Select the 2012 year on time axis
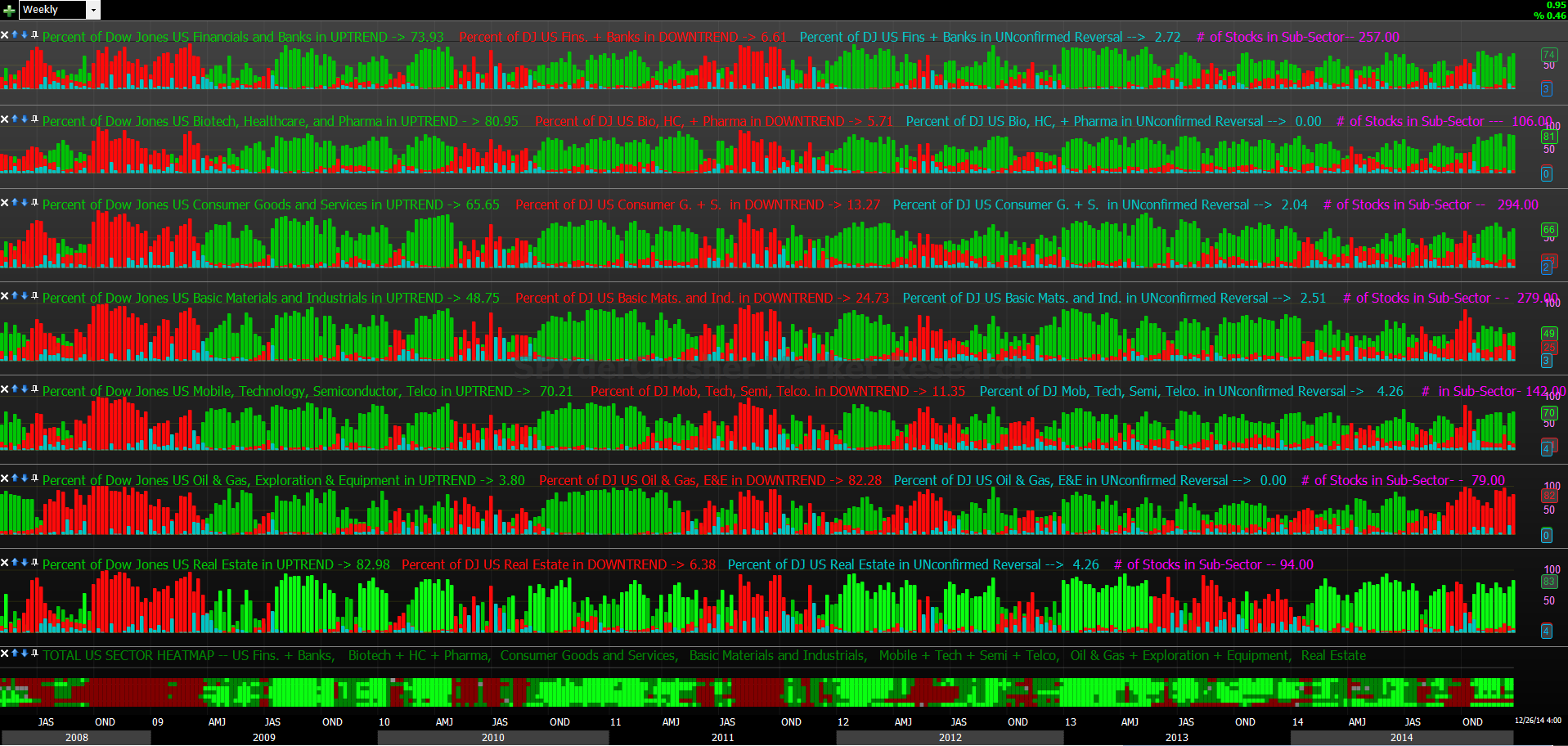 (x=950, y=738)
